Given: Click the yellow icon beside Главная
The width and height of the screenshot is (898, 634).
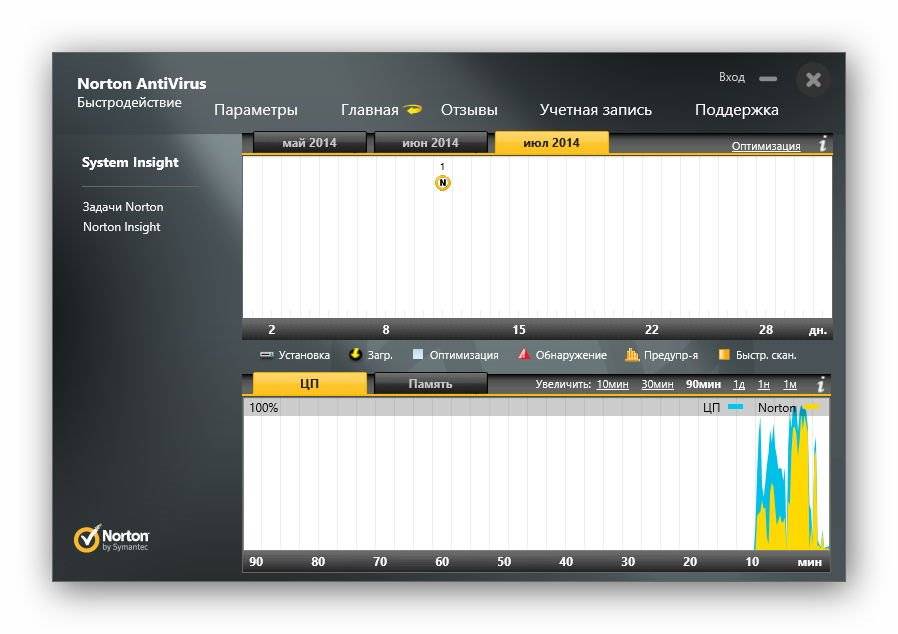Looking at the screenshot, I should [x=412, y=109].
